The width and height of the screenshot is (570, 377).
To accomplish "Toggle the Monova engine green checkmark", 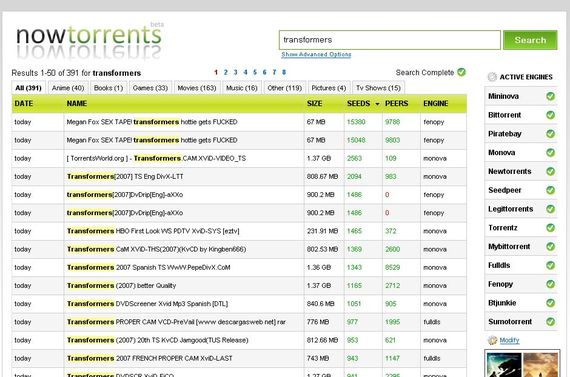I will point(550,152).
